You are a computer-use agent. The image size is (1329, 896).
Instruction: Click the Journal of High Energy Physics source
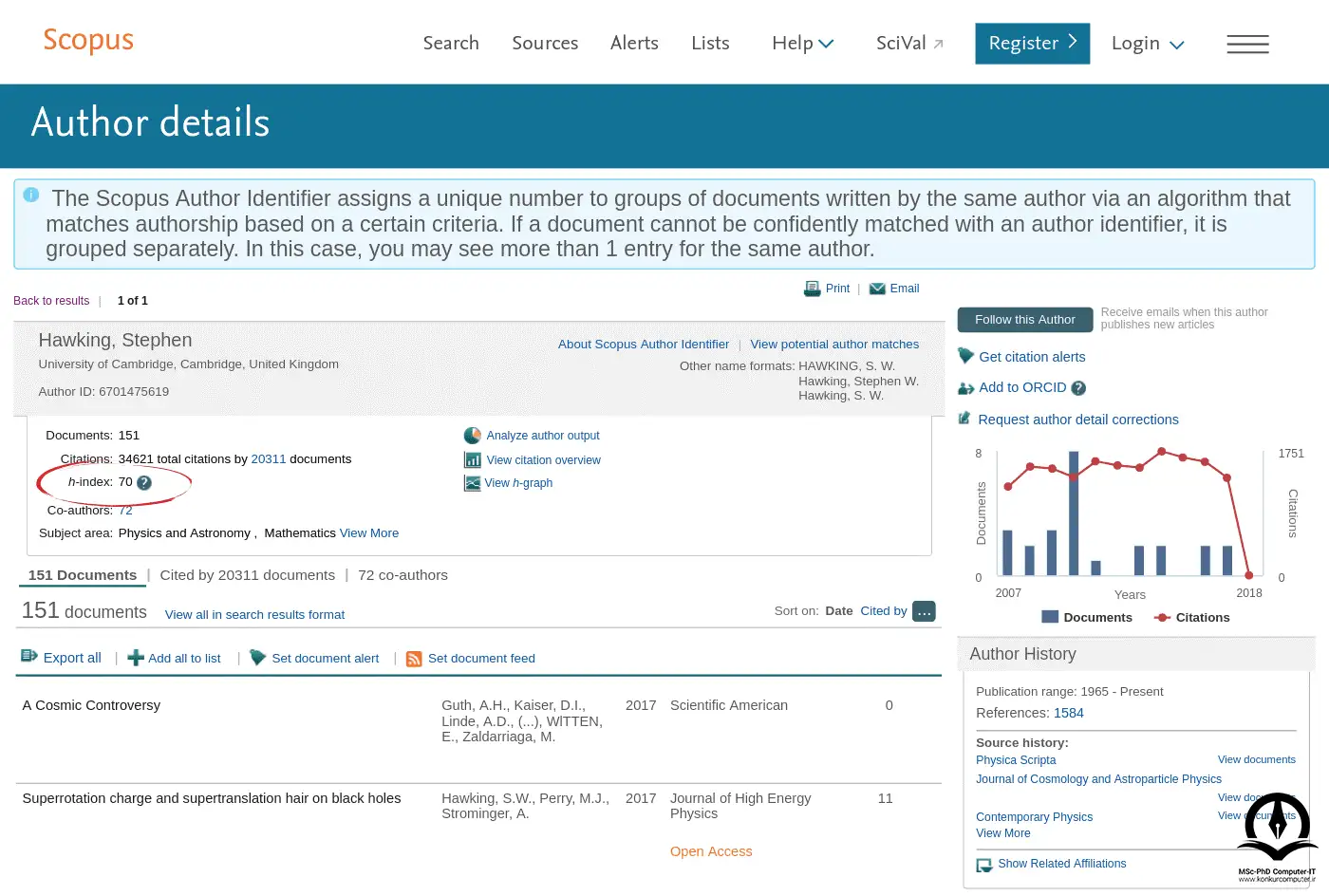740,806
